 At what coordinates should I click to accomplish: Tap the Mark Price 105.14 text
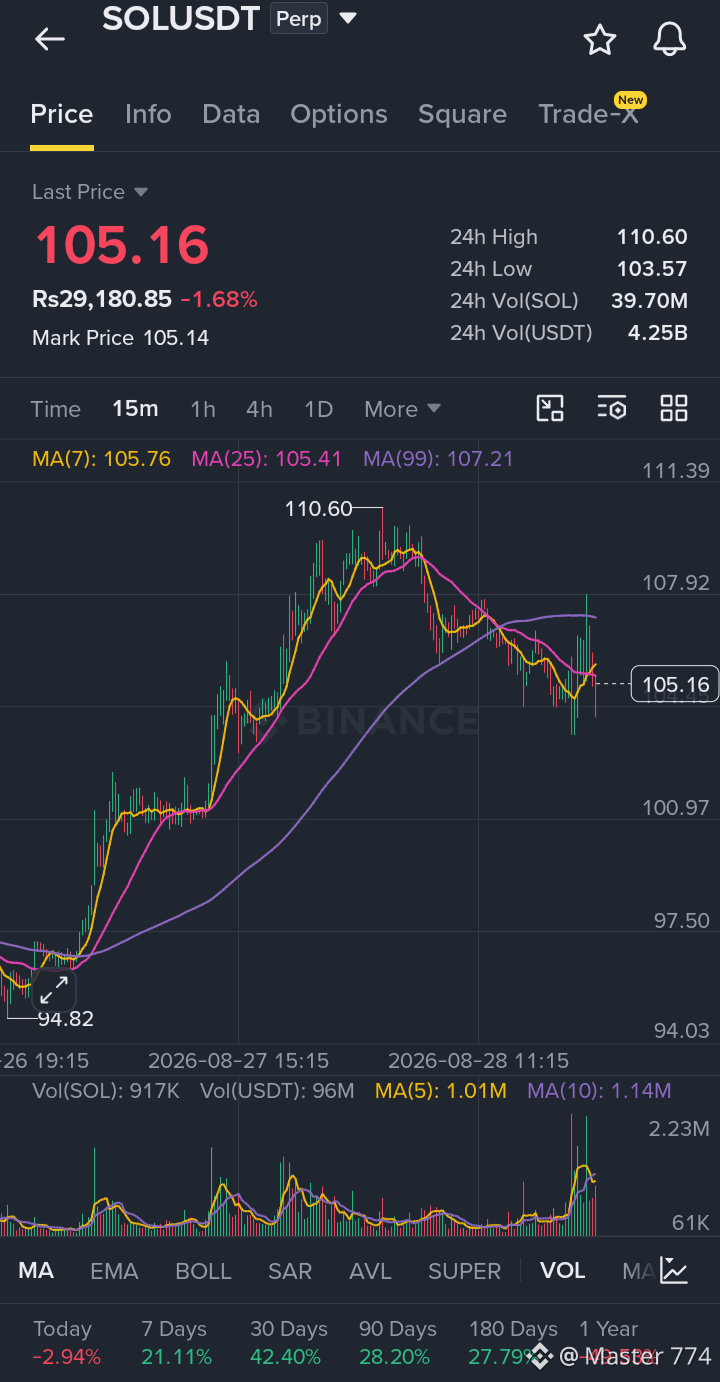coord(121,338)
